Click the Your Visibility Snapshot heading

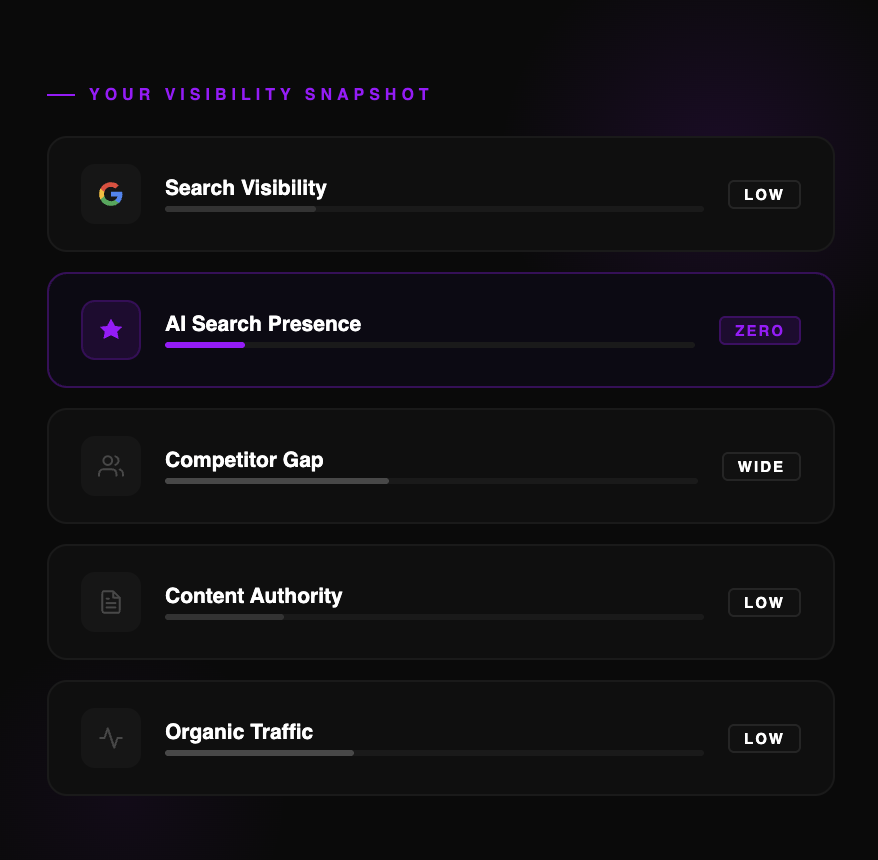tap(260, 95)
